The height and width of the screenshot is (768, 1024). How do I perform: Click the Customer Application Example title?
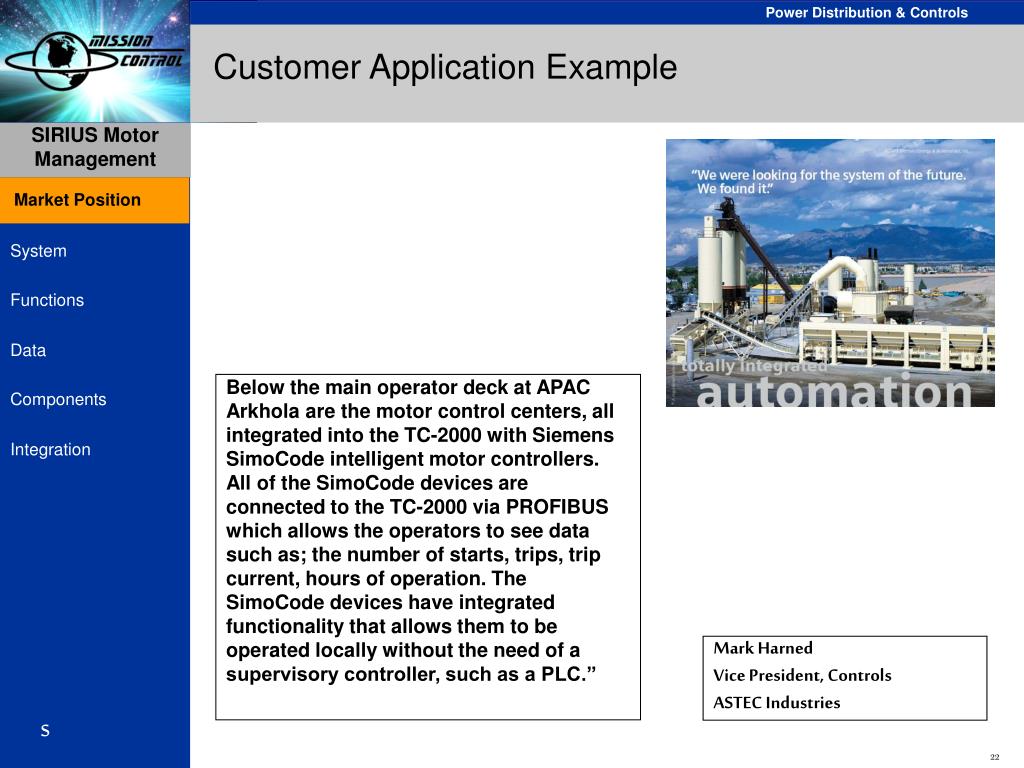445,67
